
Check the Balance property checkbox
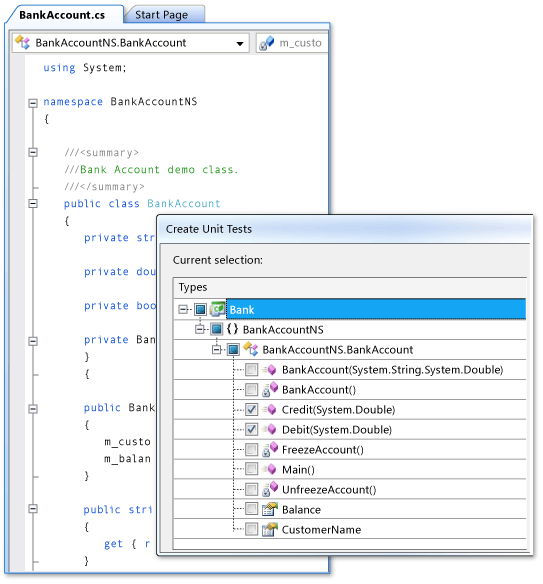251,509
